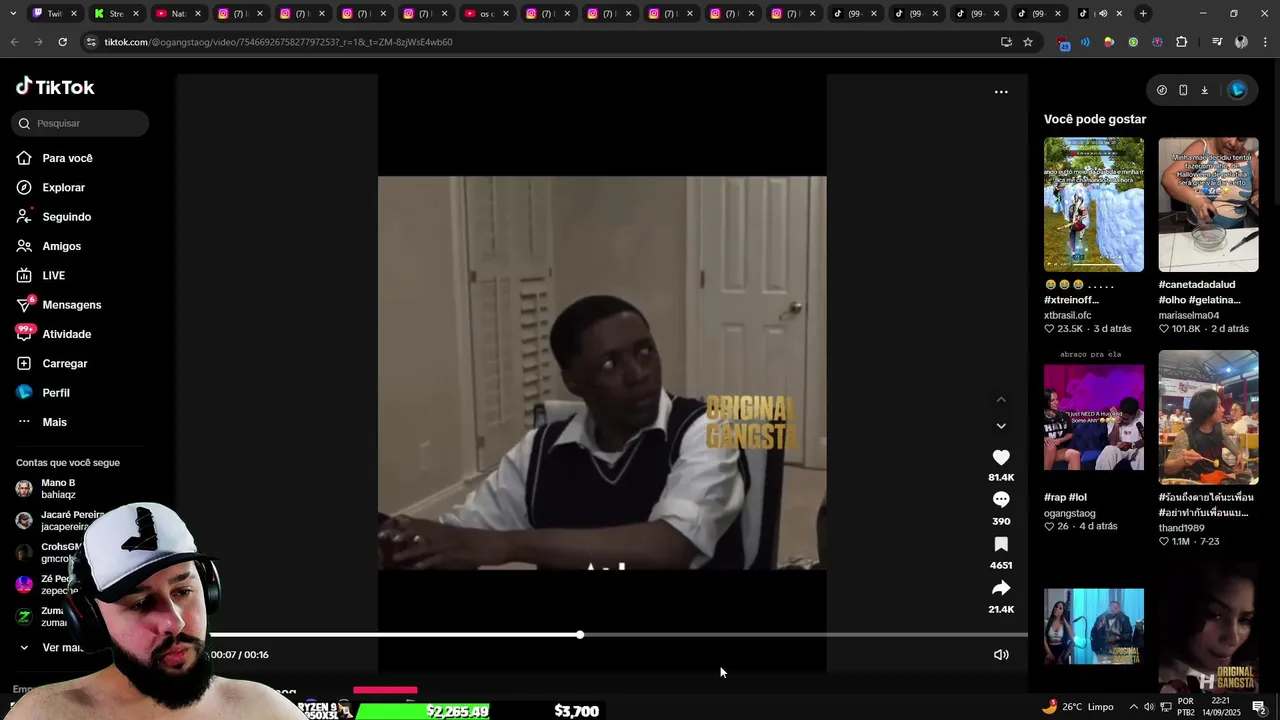This screenshot has width=1280, height=720.
Task: Click the site info icon in address bar
Action: coord(91,42)
